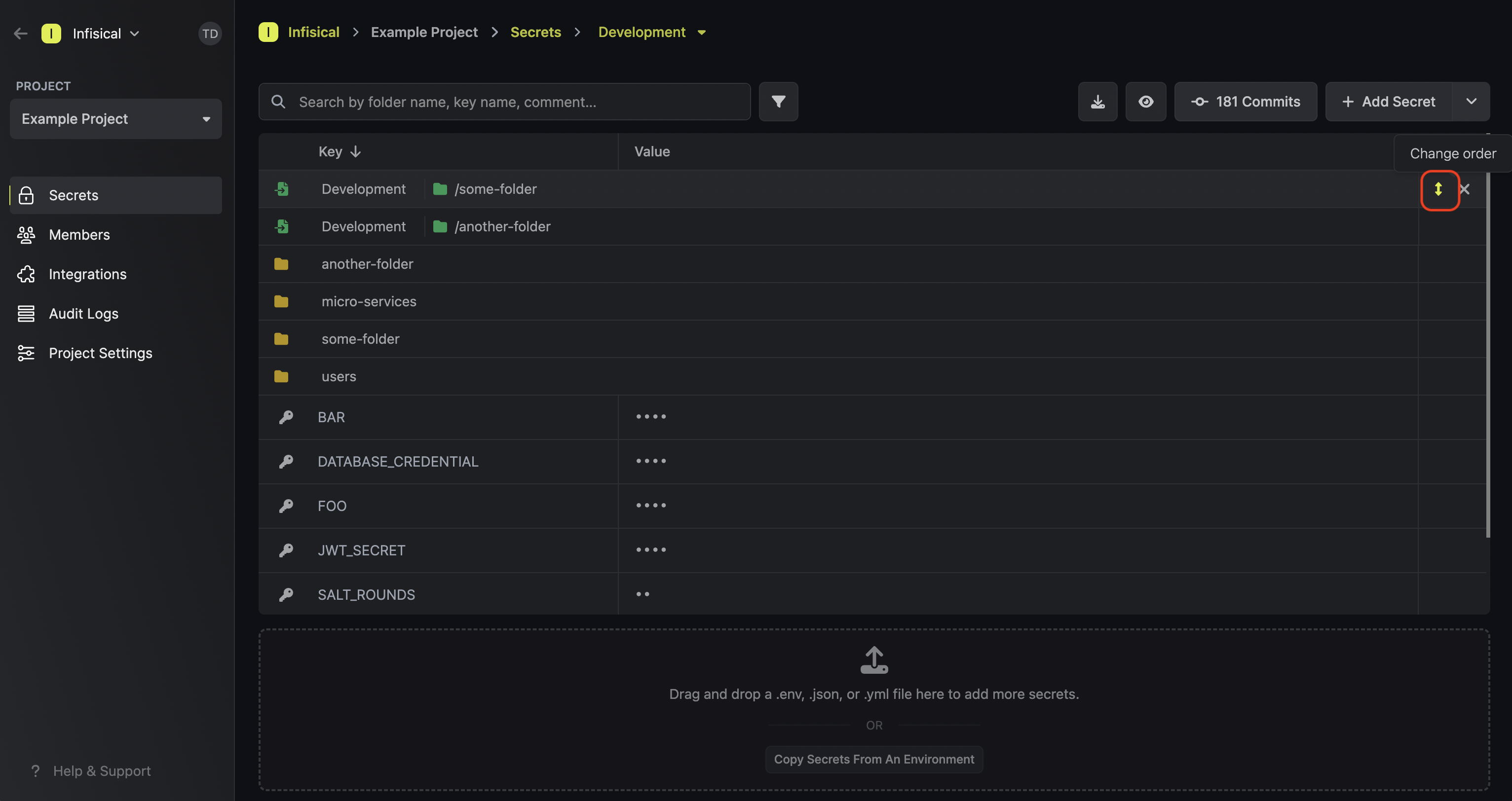Click the Secrets breadcrumb
The width and height of the screenshot is (1512, 801).
[535, 32]
